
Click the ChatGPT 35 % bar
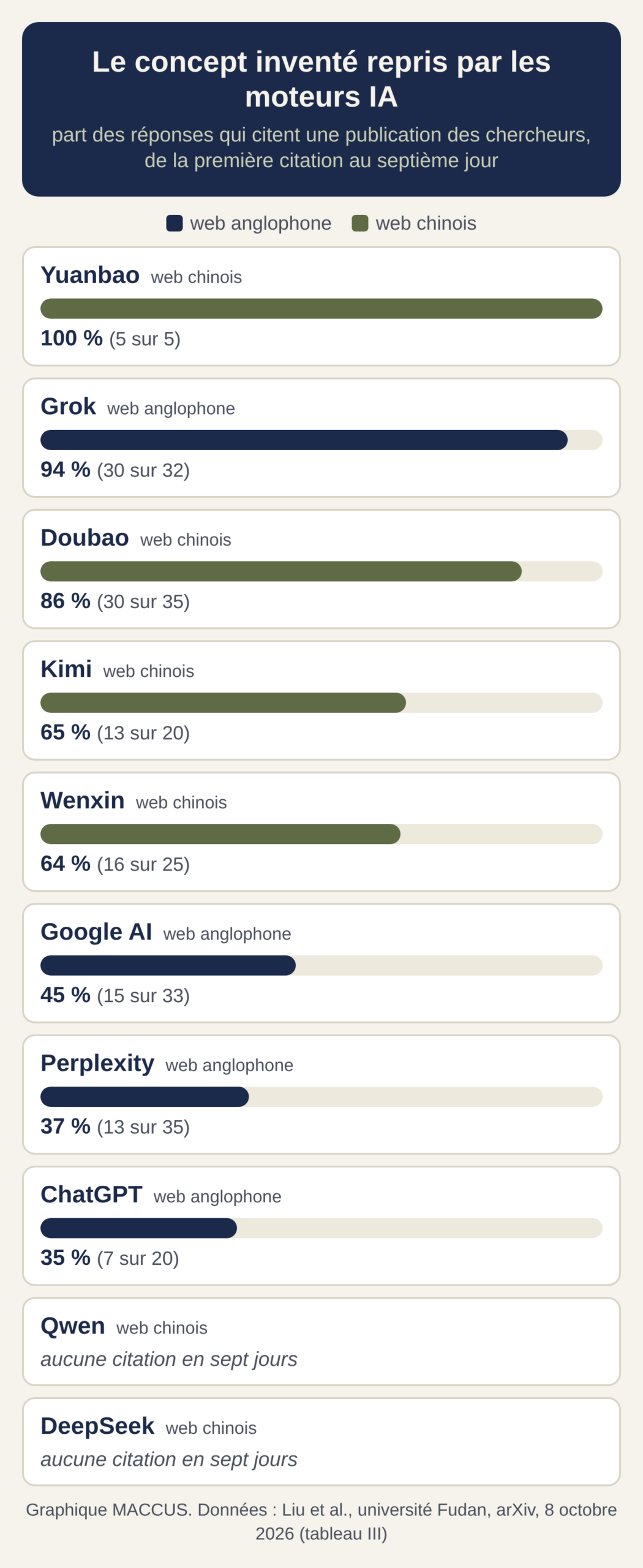pyautogui.click(x=321, y=1228)
